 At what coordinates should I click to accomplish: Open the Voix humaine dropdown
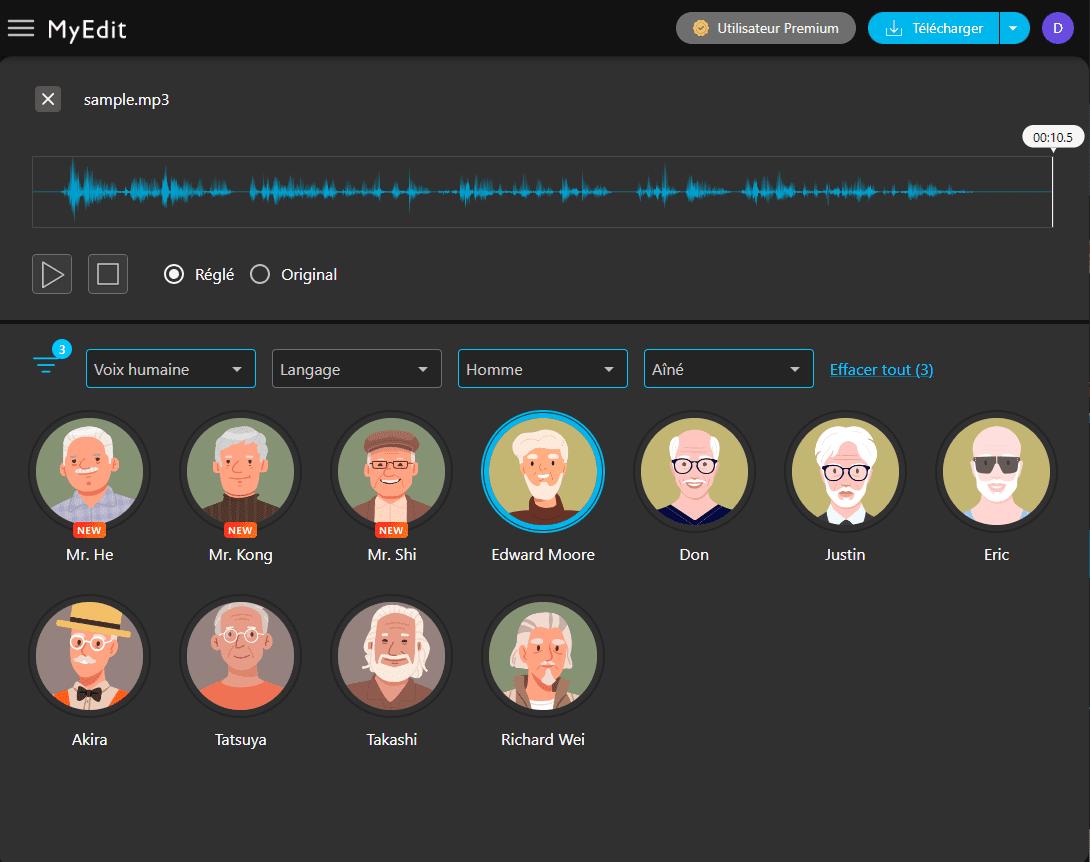coord(170,368)
